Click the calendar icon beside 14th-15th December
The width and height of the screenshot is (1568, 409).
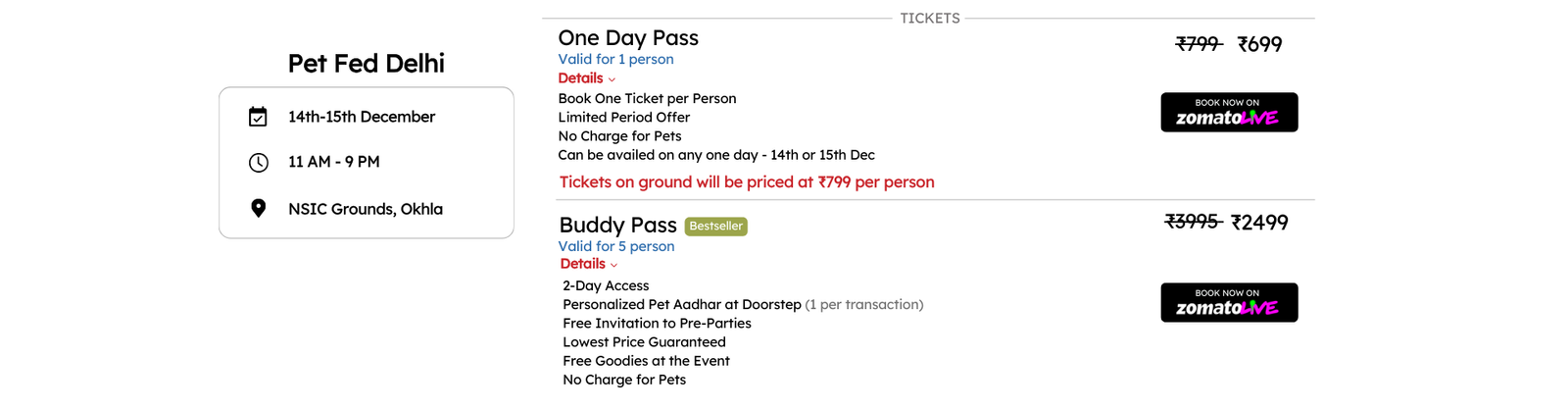258,117
